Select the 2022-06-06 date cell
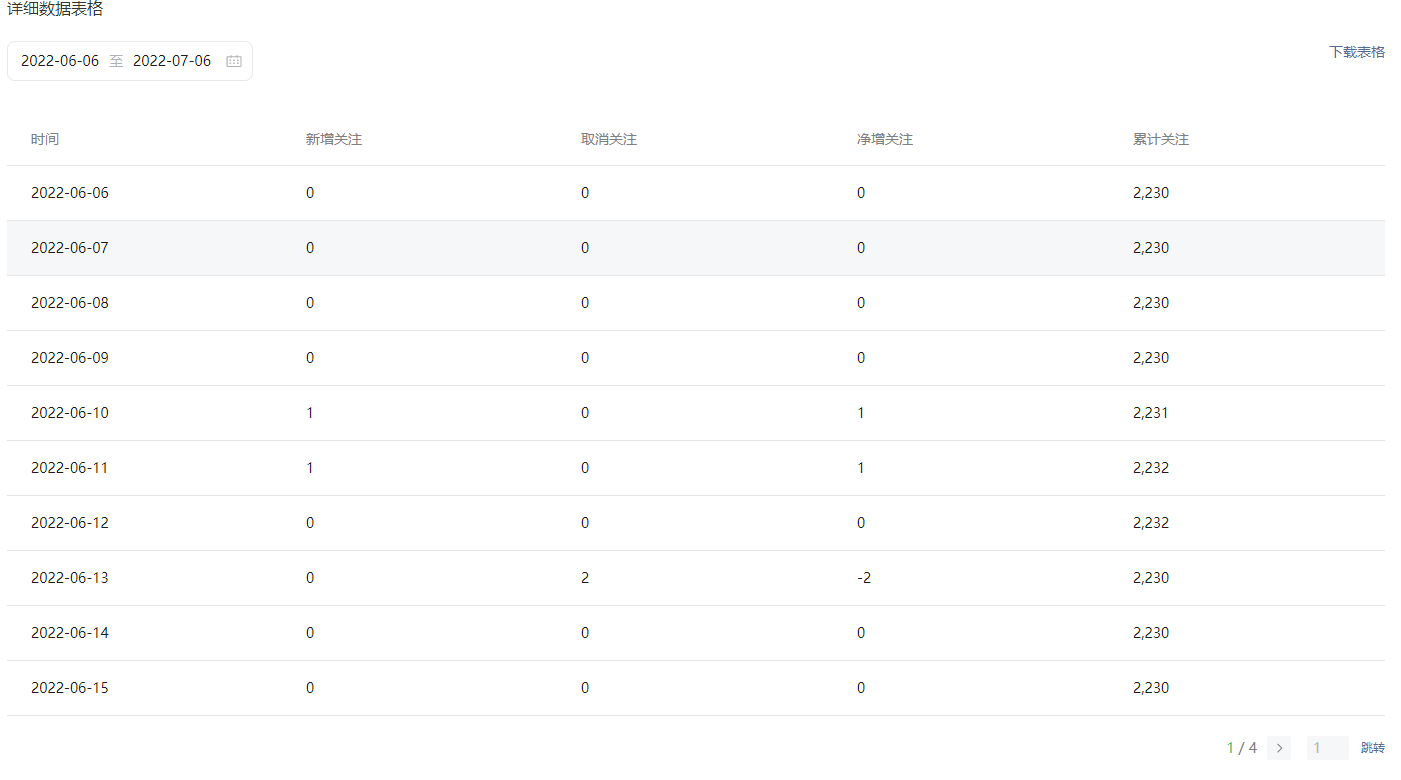This screenshot has height=780, width=1401. [70, 193]
